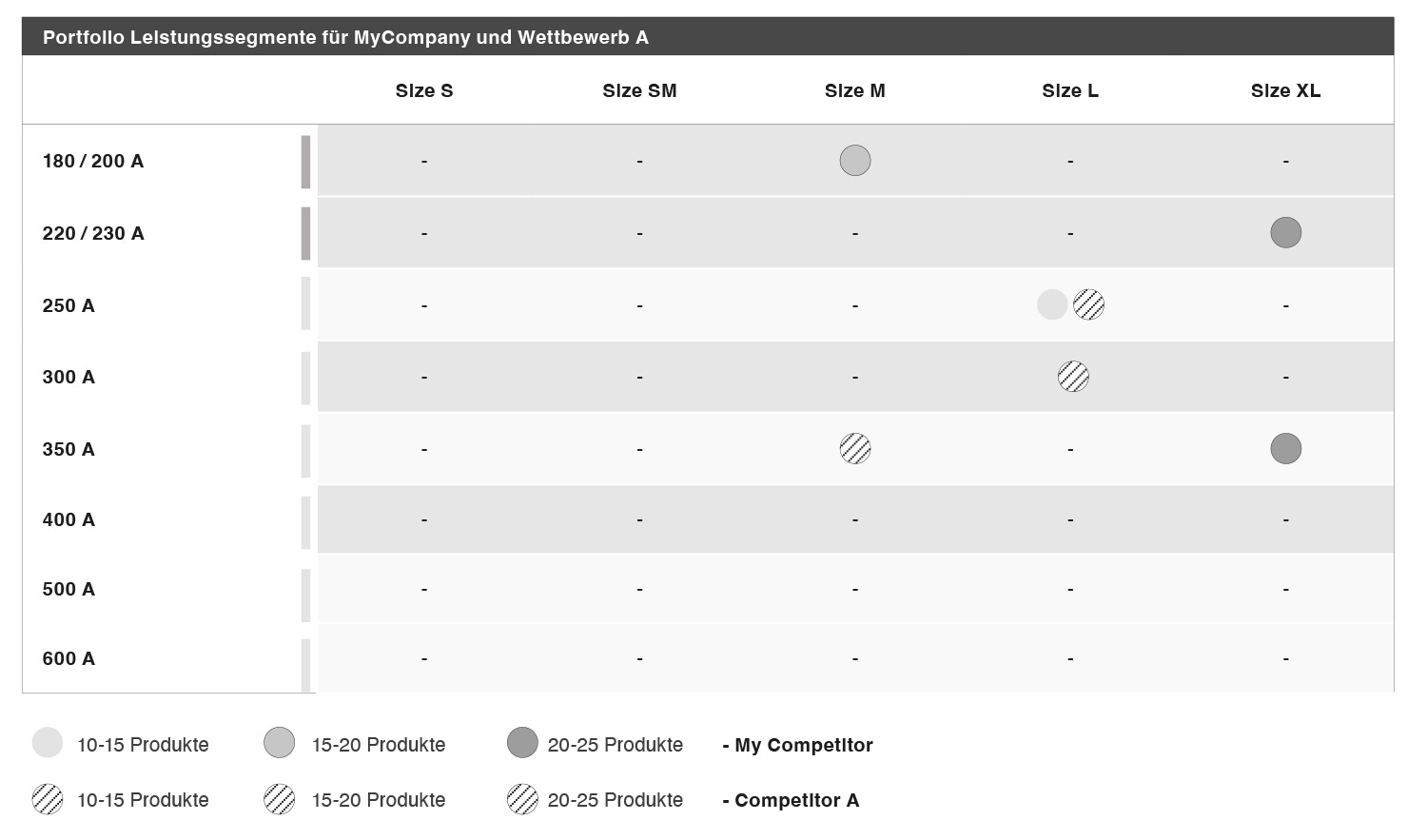Click the hatched circle in 350 A Size M
The width and height of the screenshot is (1427, 840).
[x=855, y=449]
